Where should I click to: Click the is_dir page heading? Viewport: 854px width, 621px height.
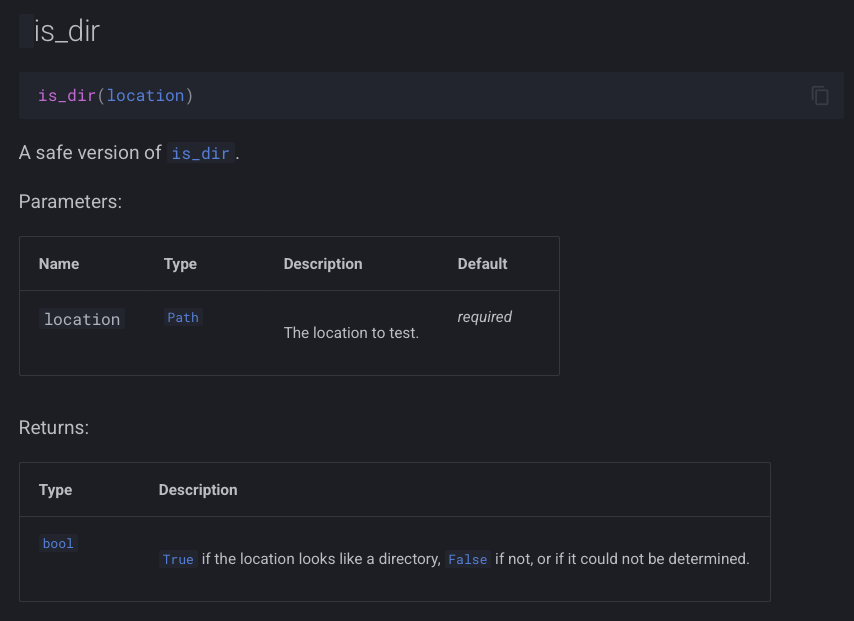point(67,31)
